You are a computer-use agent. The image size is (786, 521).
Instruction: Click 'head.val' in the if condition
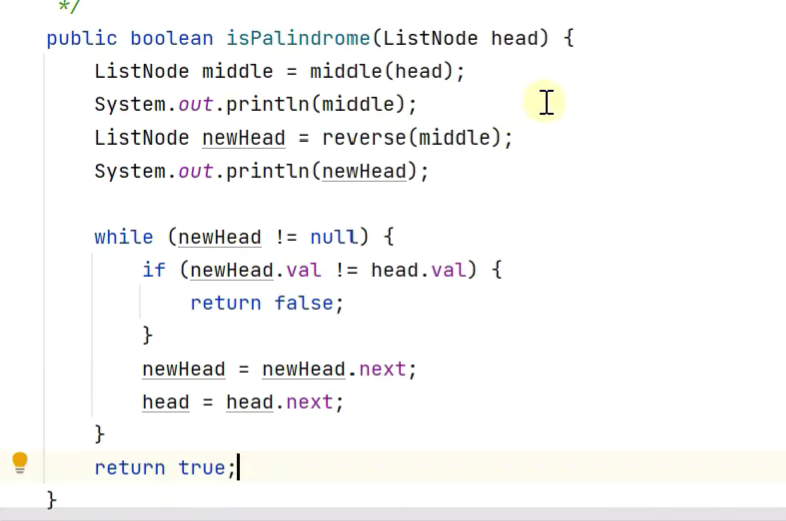coord(418,270)
